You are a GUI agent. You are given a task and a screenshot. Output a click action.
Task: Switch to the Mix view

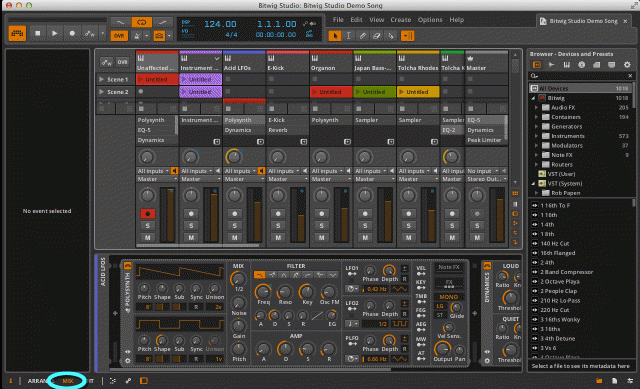[x=68, y=381]
